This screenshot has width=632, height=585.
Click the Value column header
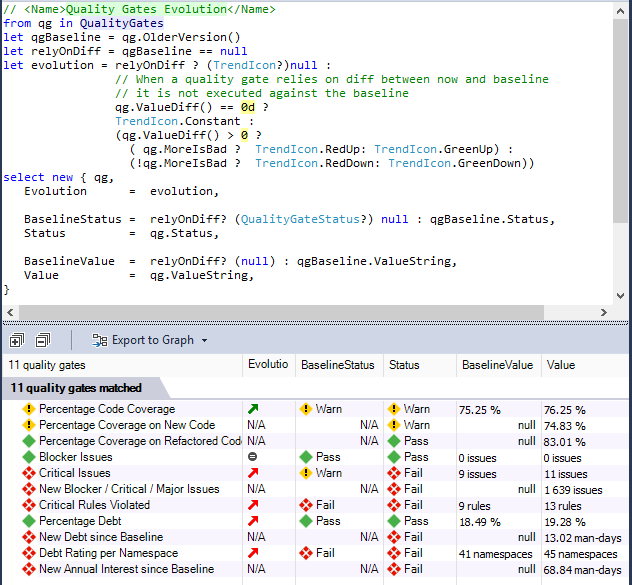[561, 365]
